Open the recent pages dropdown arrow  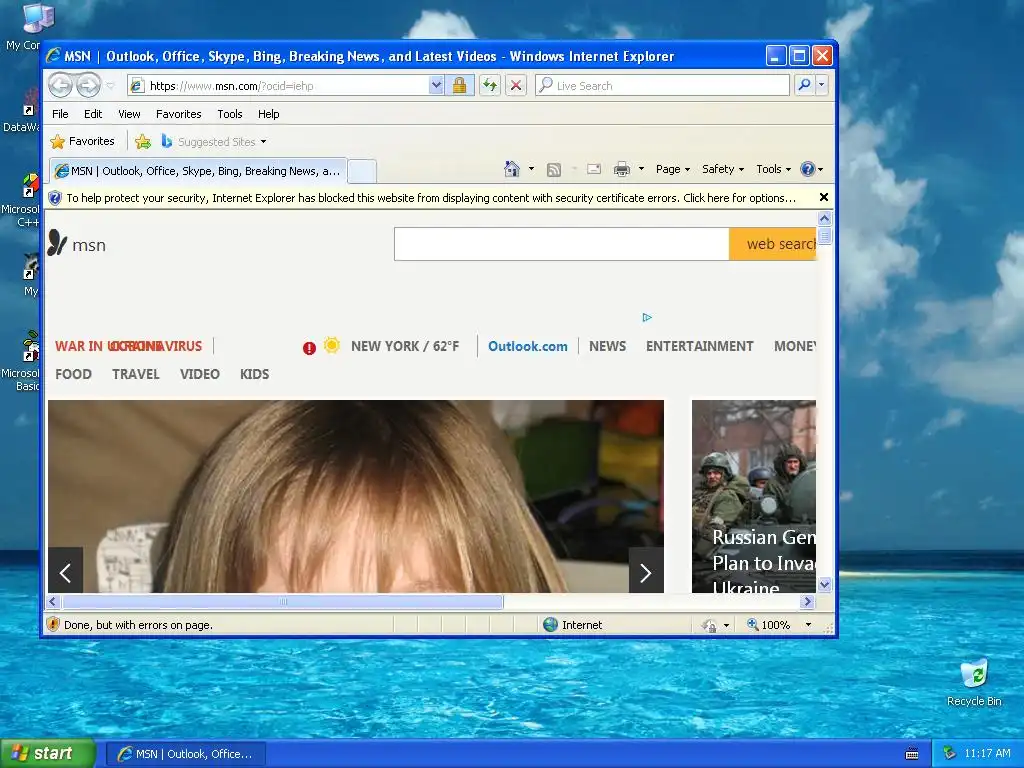pyautogui.click(x=110, y=86)
